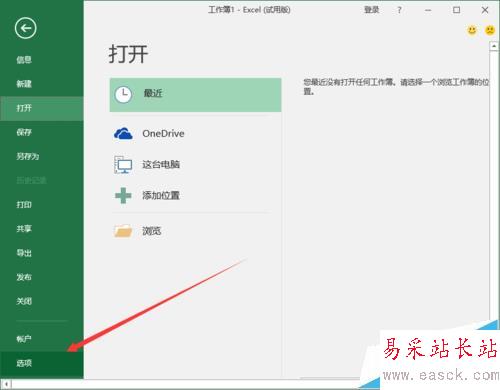Select the 这台电脑 location label

click(161, 164)
